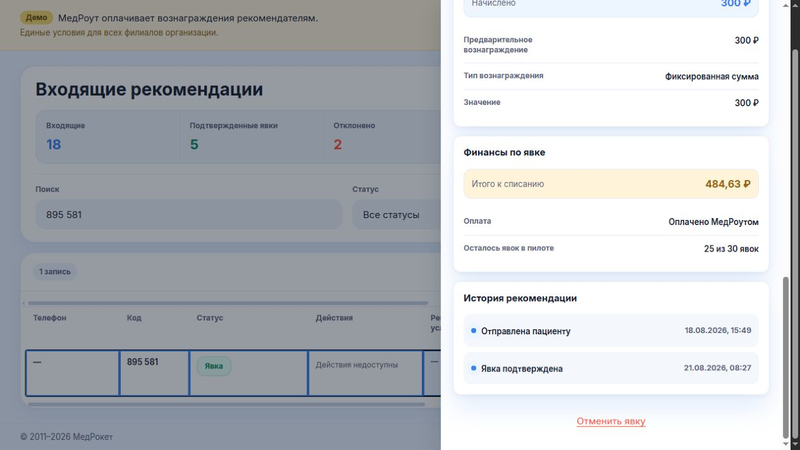Click the 'Явка подтверждена' history entry
Viewport: 800px width, 450px height.
point(611,368)
